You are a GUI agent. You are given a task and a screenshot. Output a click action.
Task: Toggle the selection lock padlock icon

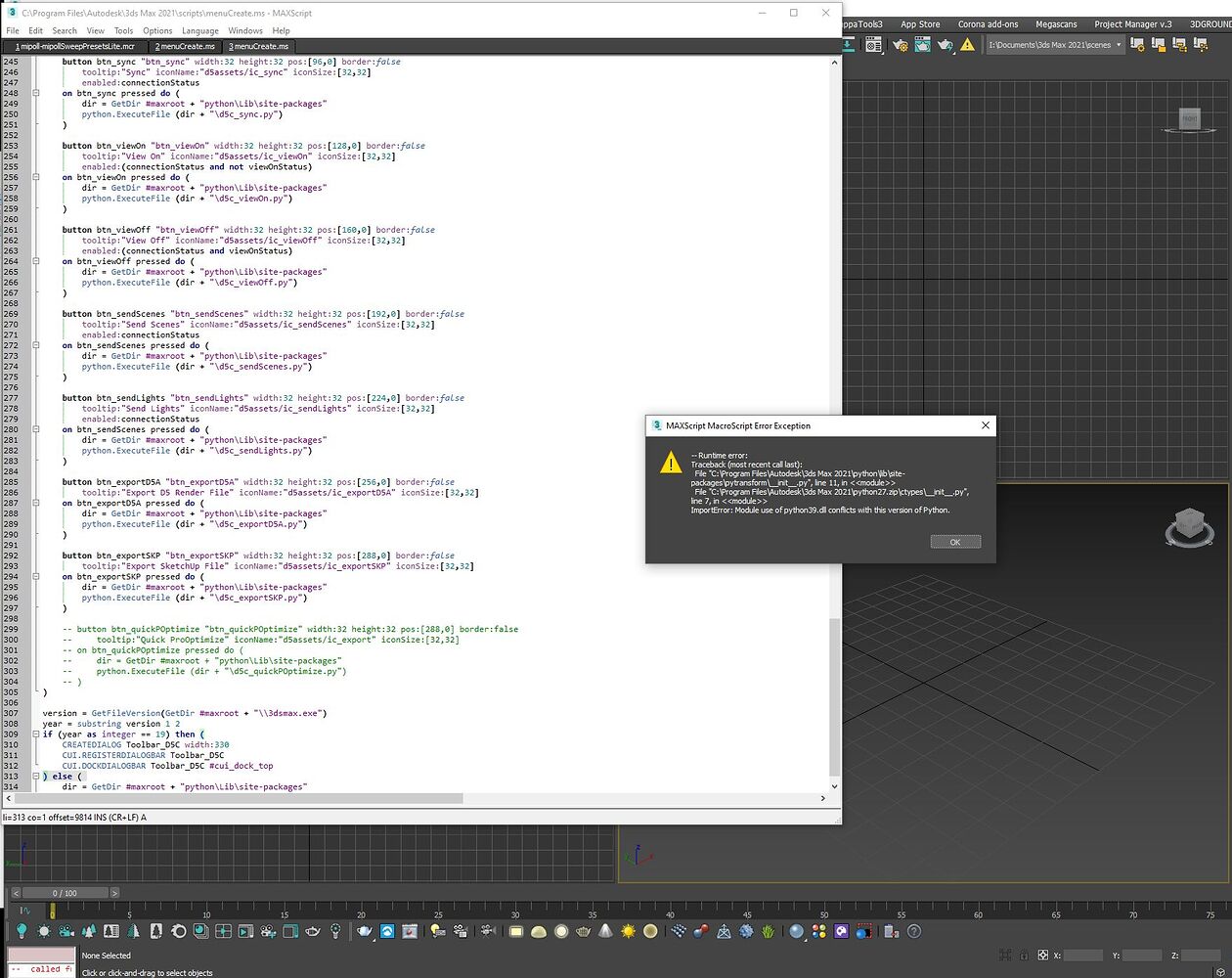(x=1024, y=956)
